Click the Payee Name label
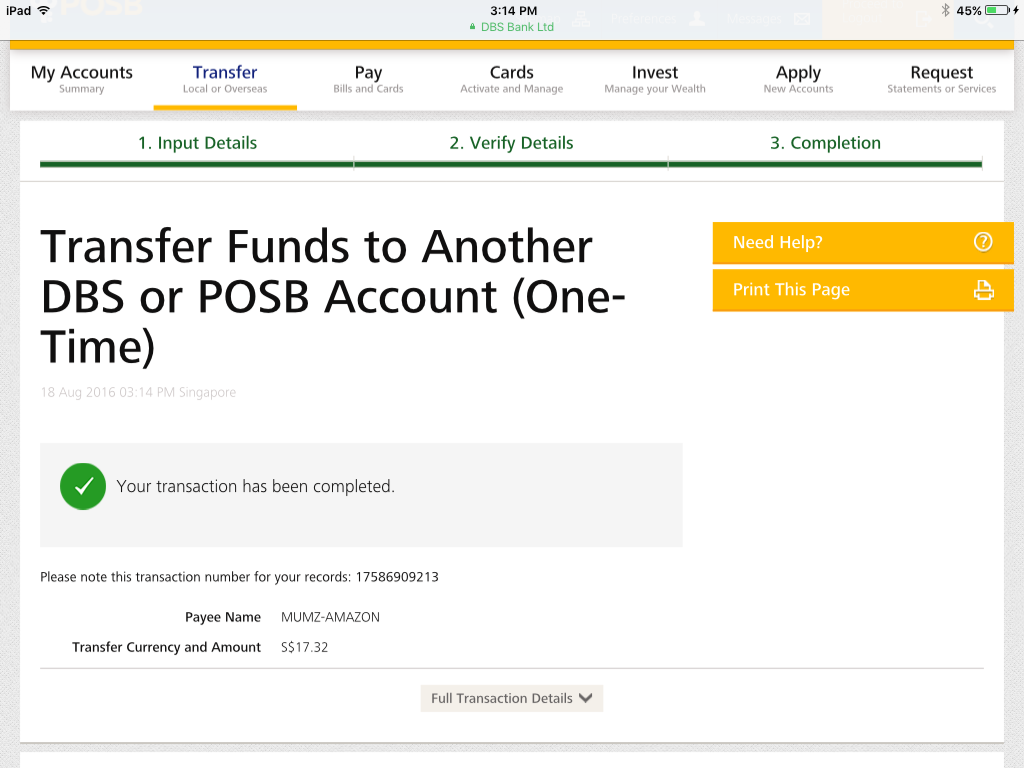This screenshot has height=768, width=1024. click(x=223, y=617)
